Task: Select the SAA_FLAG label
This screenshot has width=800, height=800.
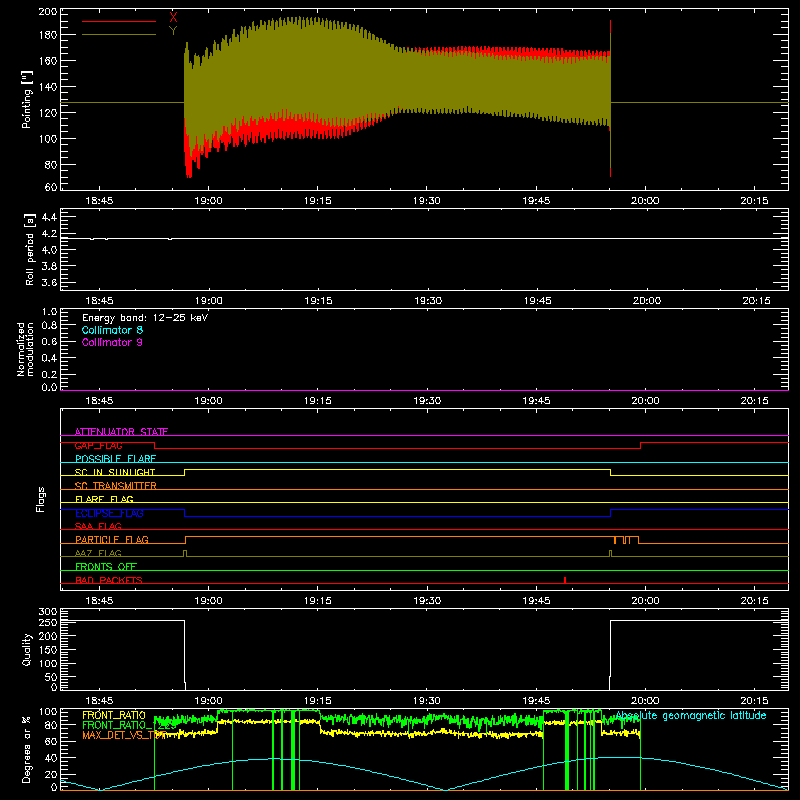Action: [x=98, y=526]
